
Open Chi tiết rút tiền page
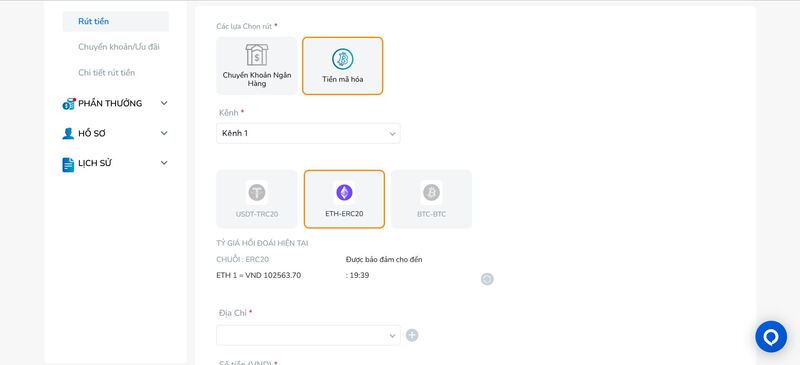(x=107, y=72)
